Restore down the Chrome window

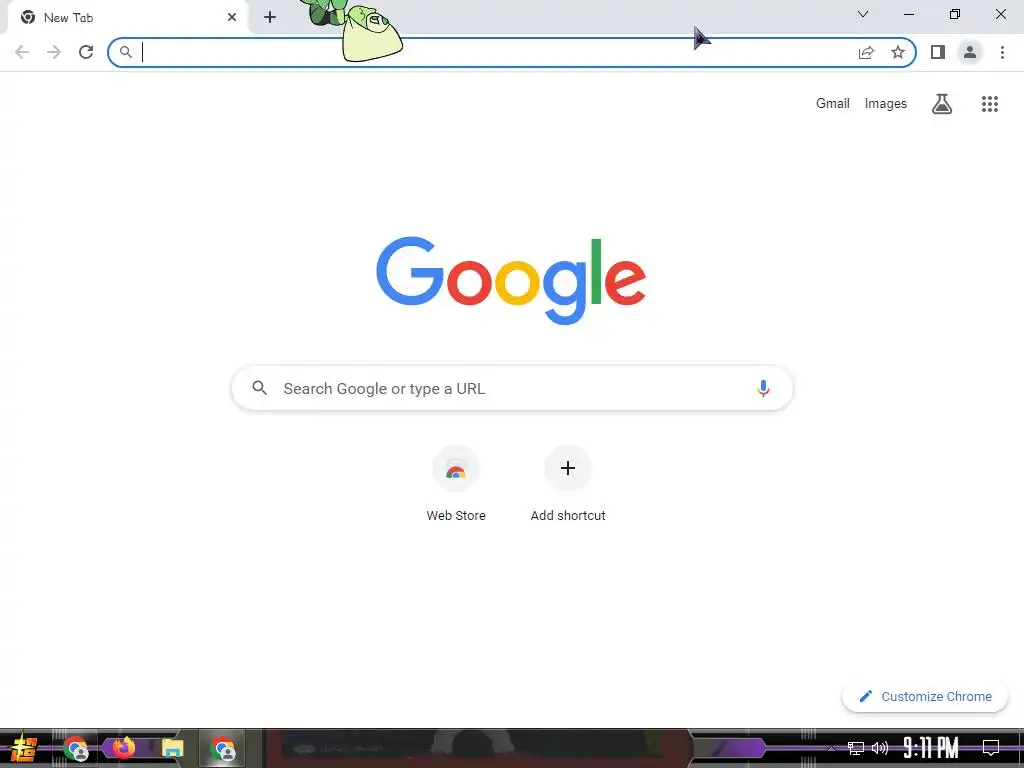pos(955,14)
